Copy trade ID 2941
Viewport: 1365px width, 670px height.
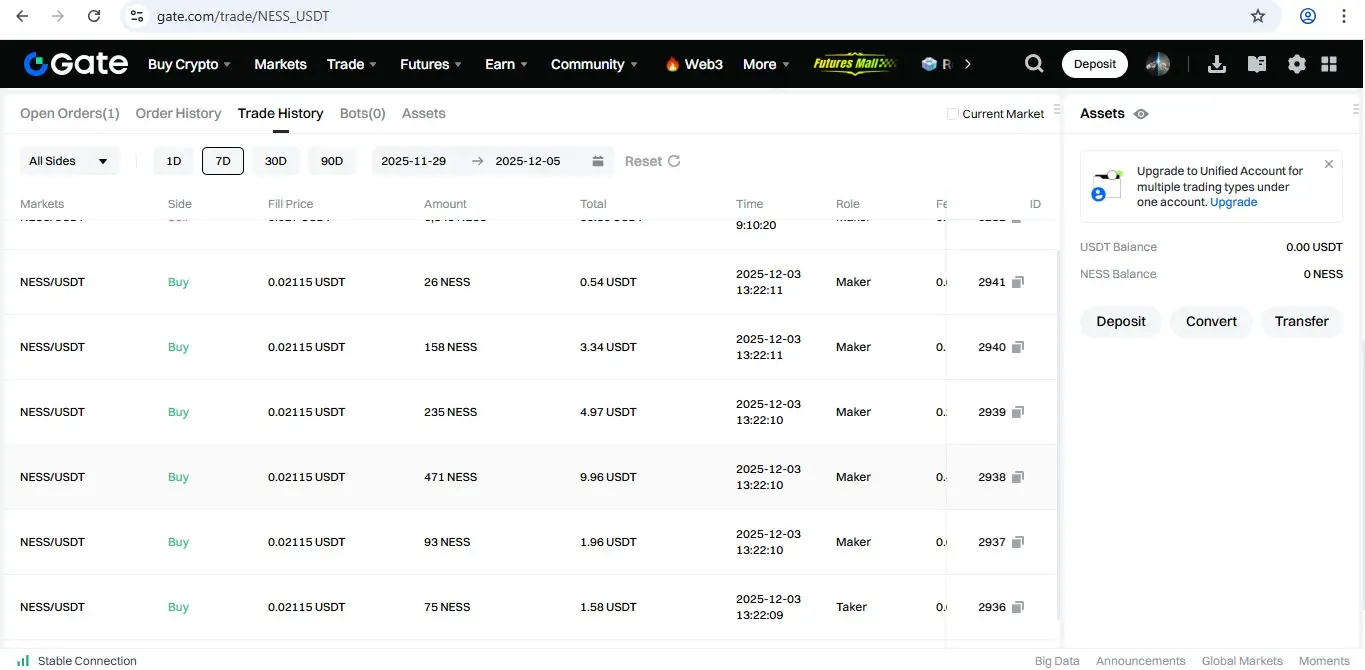point(1018,282)
